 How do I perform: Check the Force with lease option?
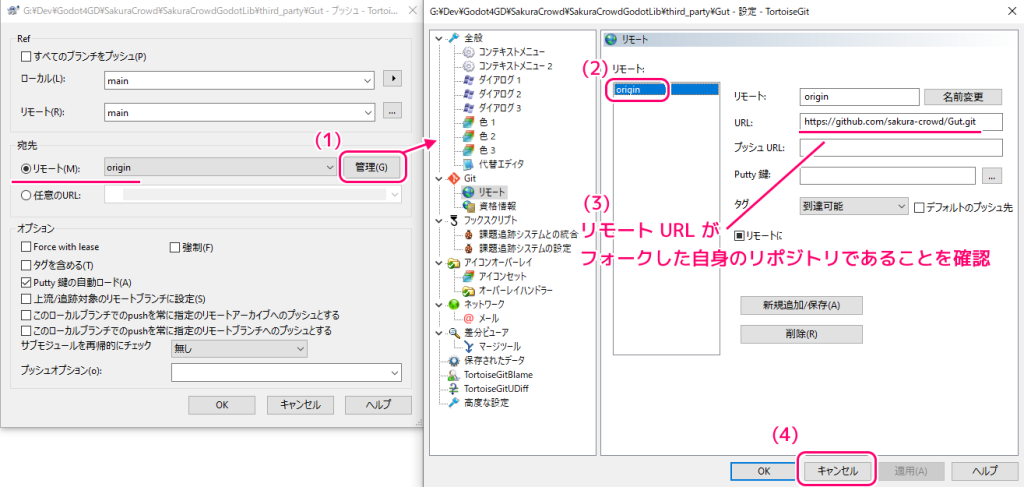(x=25, y=247)
